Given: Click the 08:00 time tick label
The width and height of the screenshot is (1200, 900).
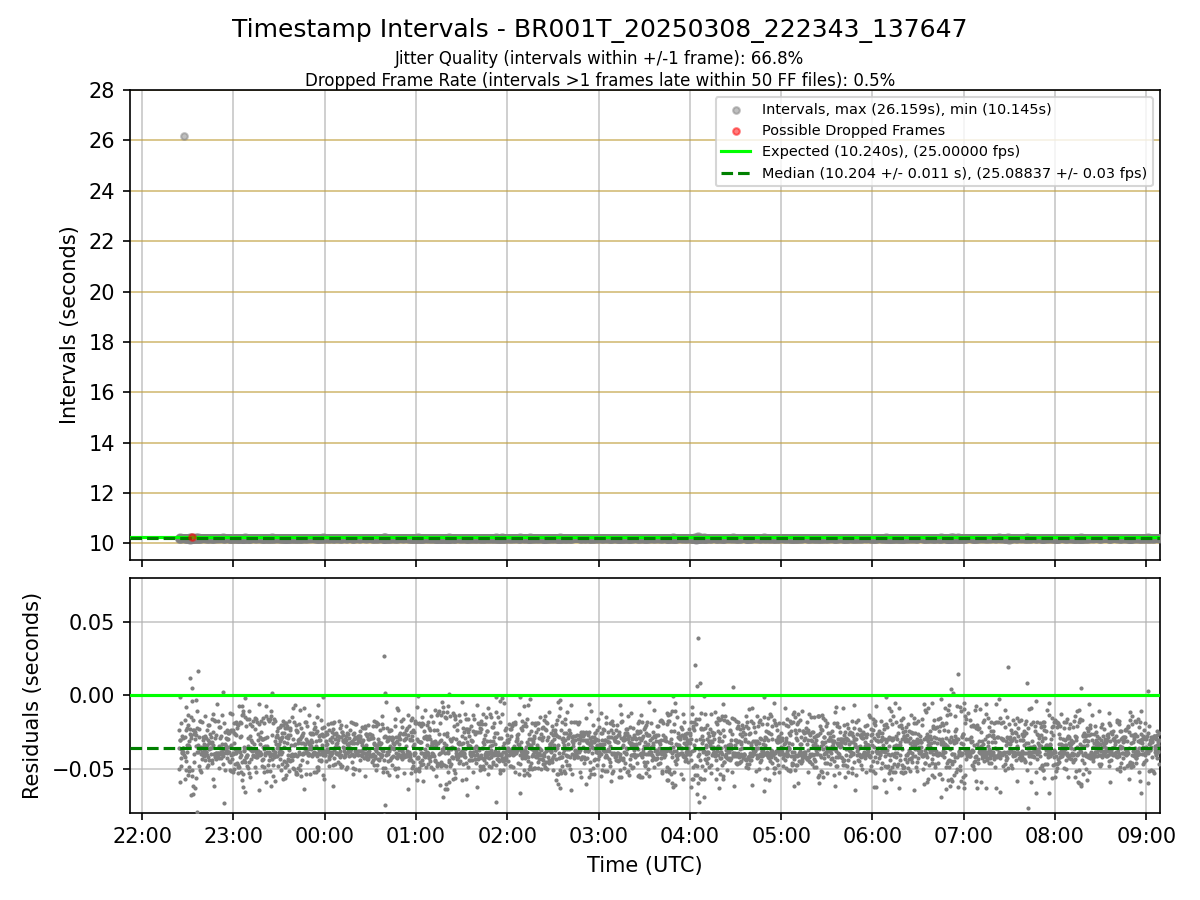Looking at the screenshot, I should tap(1054, 835).
